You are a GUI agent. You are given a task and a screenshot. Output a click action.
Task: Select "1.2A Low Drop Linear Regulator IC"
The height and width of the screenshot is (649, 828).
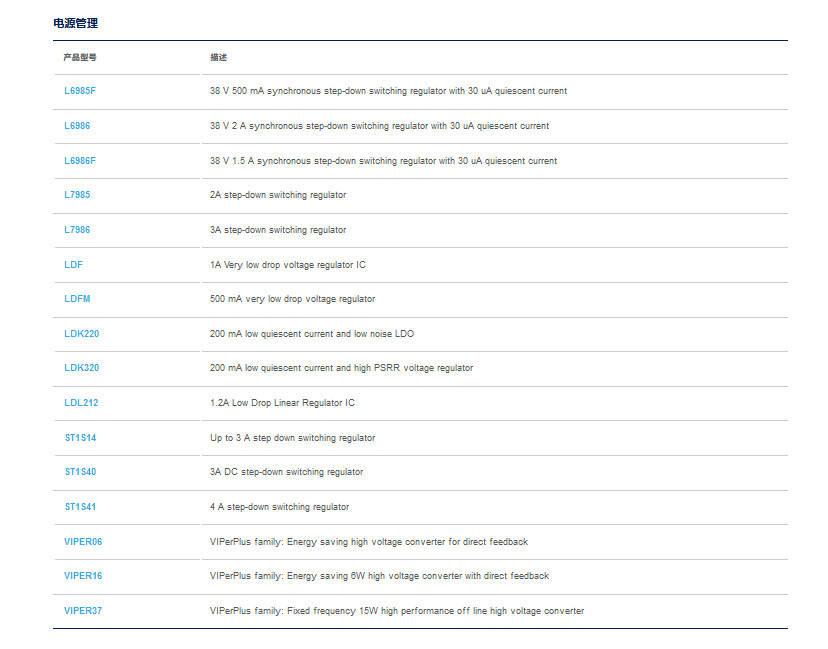[x=283, y=403]
